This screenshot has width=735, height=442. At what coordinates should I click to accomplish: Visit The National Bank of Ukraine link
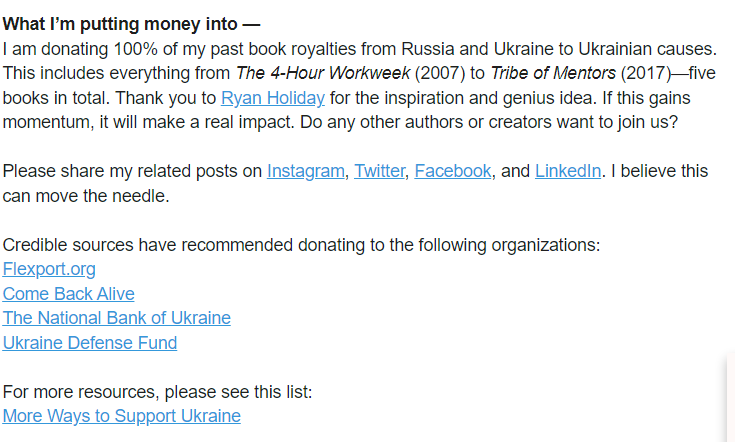[x=117, y=318]
